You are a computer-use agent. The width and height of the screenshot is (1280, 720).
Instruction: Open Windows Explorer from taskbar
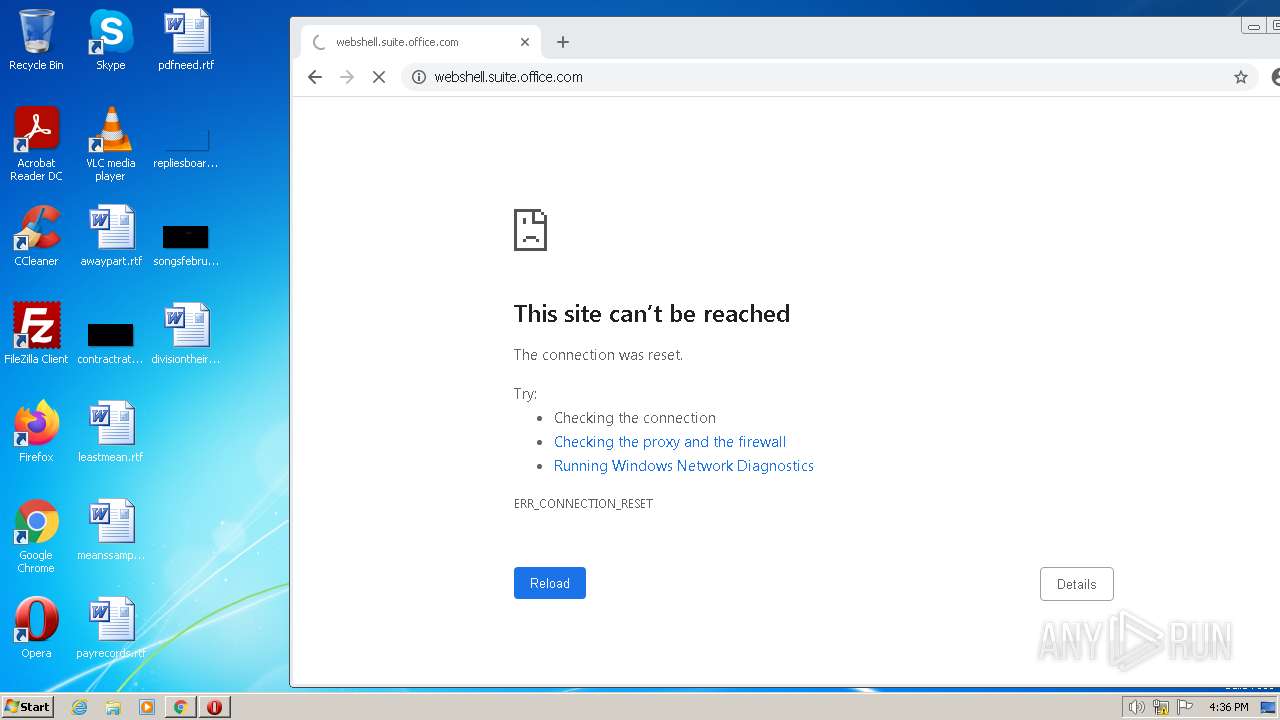[113, 707]
